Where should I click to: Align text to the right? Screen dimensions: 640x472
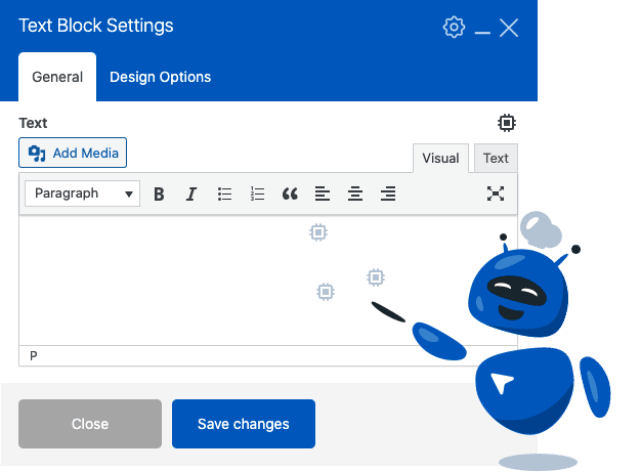click(x=388, y=194)
